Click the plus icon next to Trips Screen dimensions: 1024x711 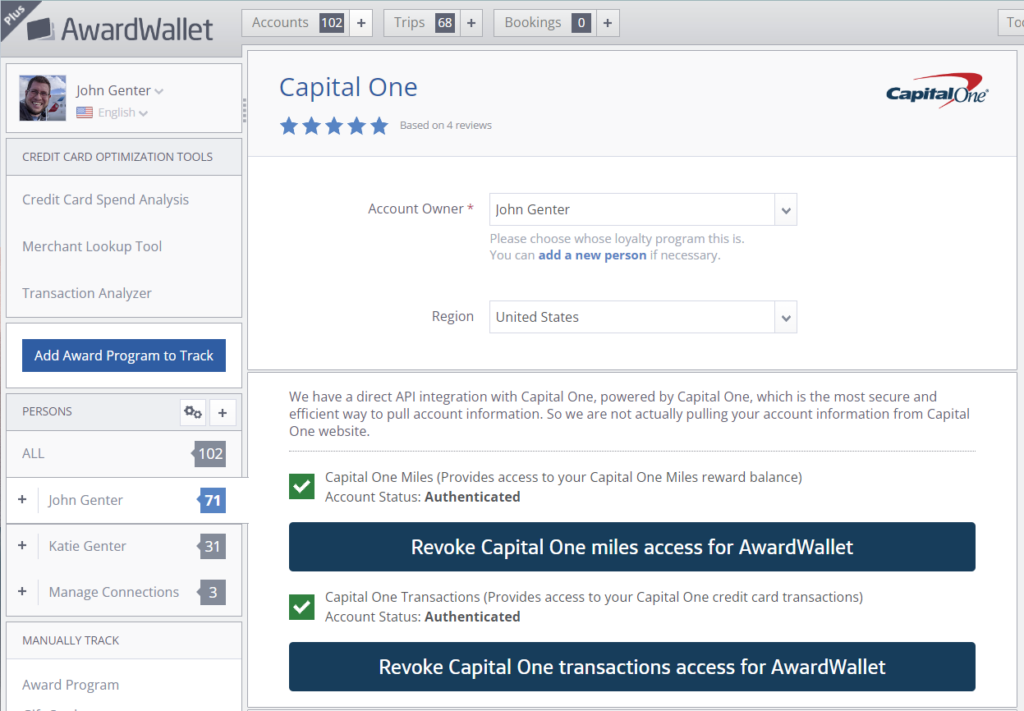pyautogui.click(x=470, y=22)
